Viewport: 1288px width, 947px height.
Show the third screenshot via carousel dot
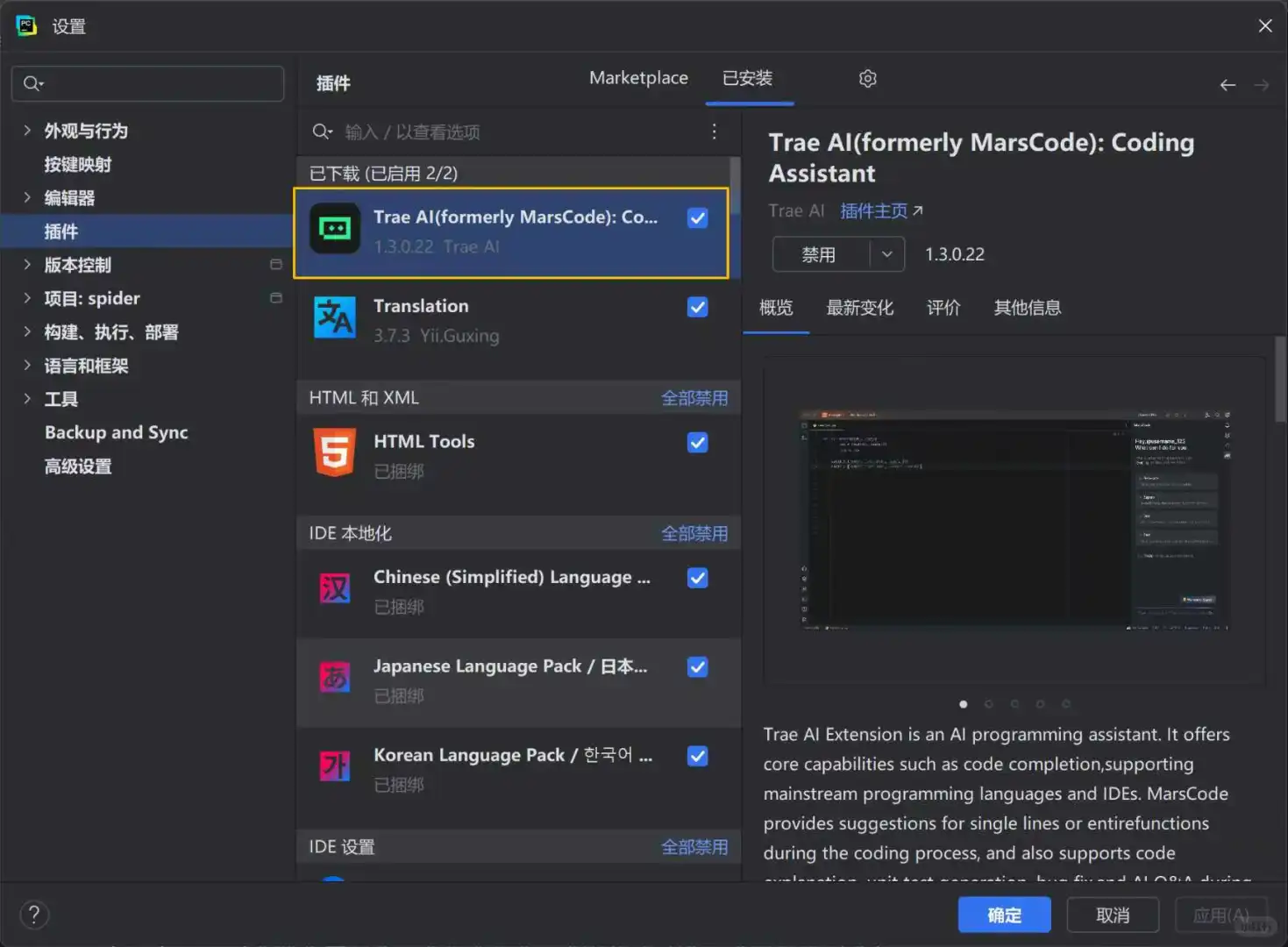[1014, 704]
